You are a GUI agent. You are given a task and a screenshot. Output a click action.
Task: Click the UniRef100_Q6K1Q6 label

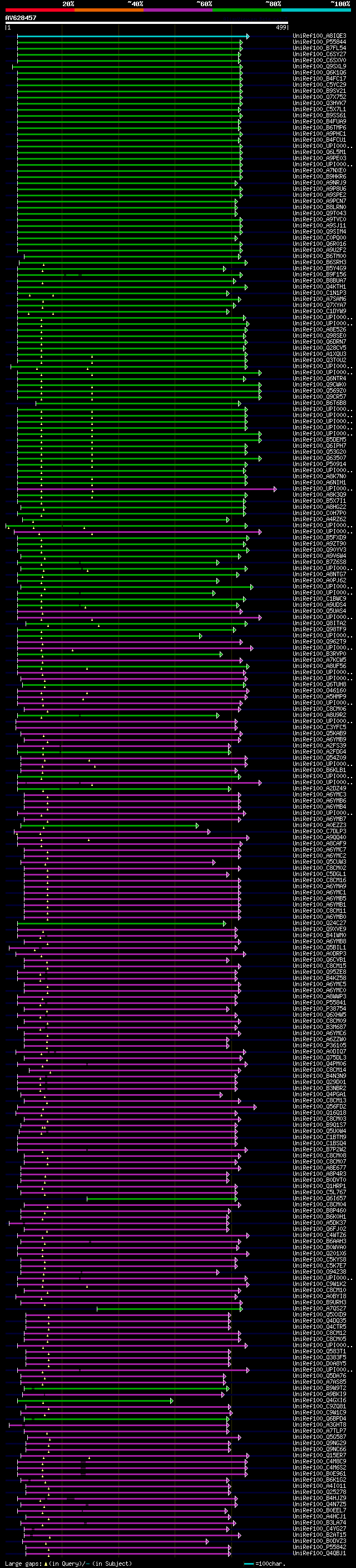pos(319,72)
